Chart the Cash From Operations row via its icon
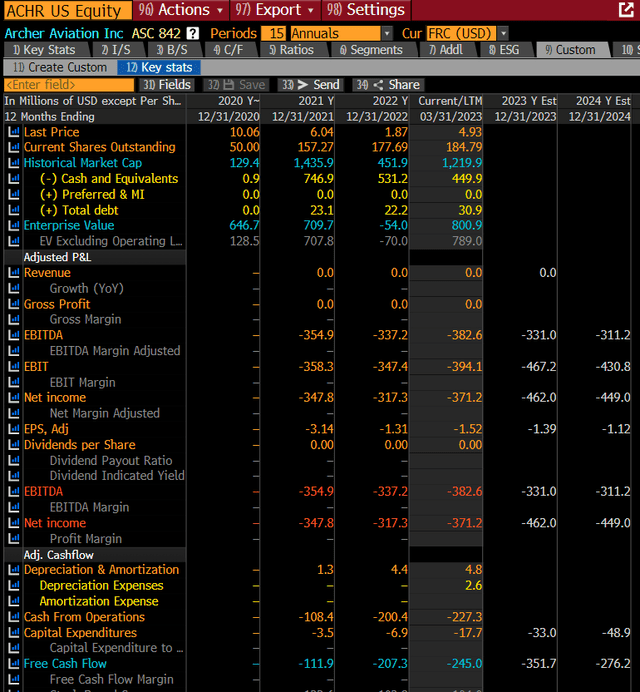Image resolution: width=640 pixels, height=692 pixels. (14, 617)
